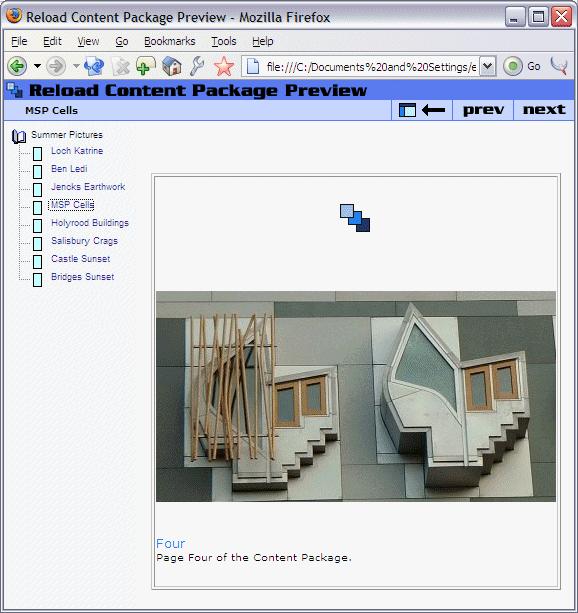Expand the address bar URL dropdown
Screen dimensions: 578x613
pos(487,66)
